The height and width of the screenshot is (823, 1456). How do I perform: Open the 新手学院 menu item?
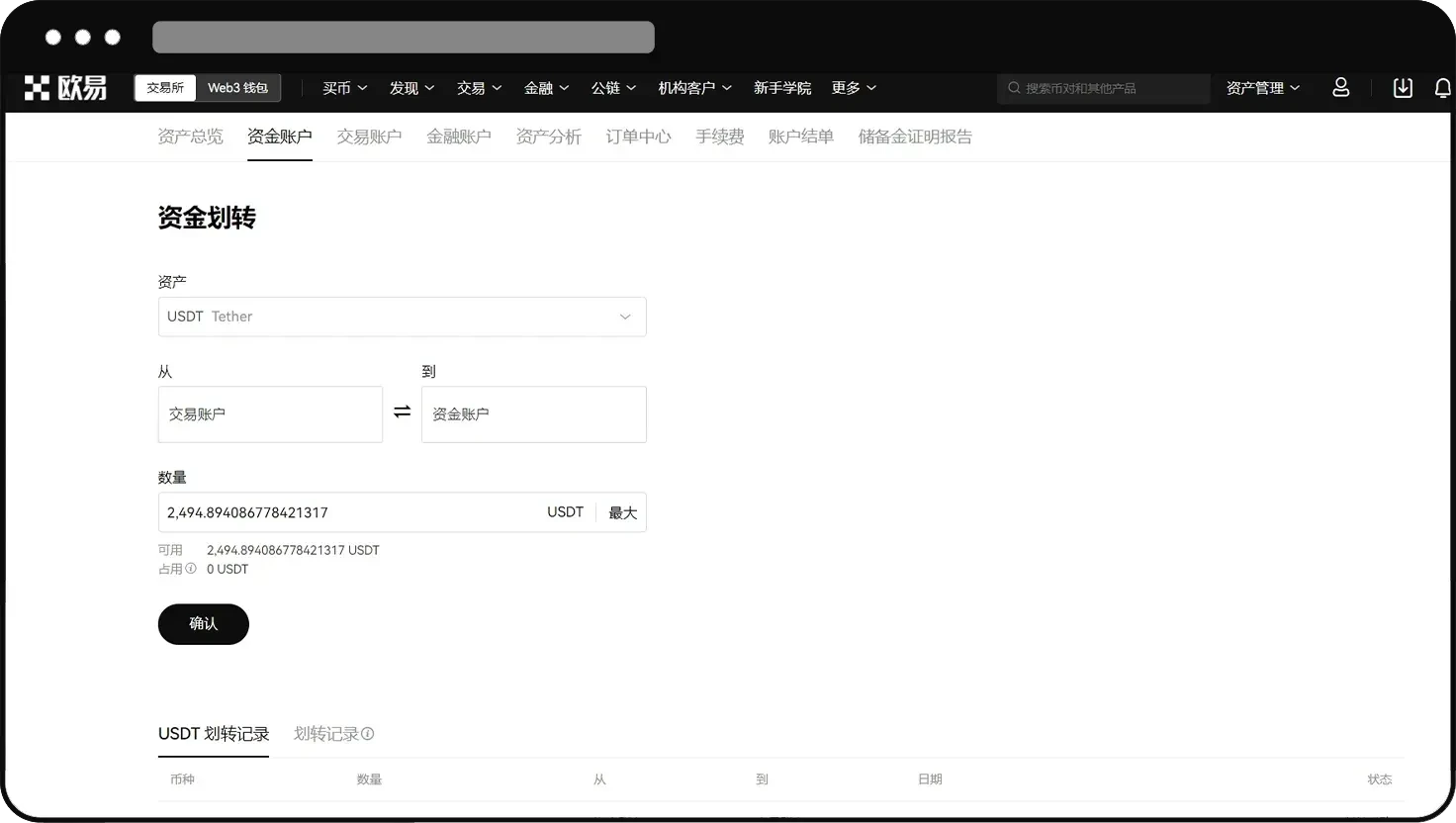coord(782,88)
